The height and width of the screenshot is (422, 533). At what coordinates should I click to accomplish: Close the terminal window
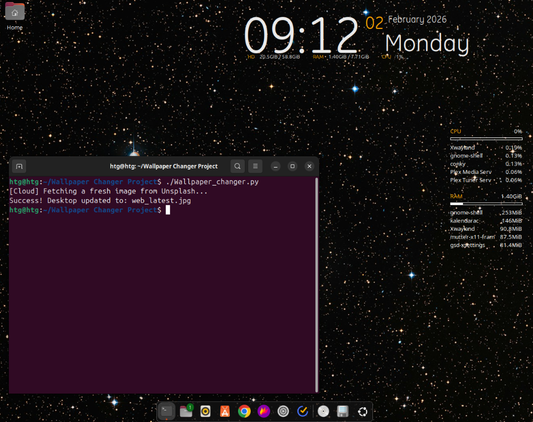point(309,166)
